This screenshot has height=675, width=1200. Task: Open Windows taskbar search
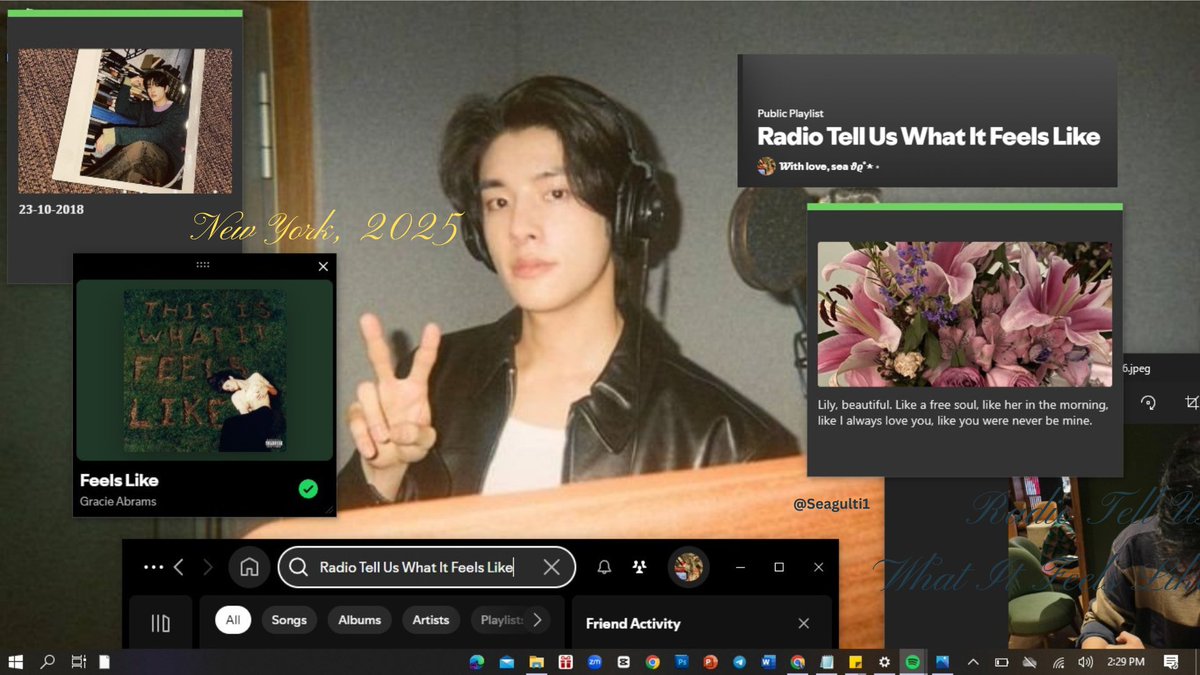click(x=47, y=662)
